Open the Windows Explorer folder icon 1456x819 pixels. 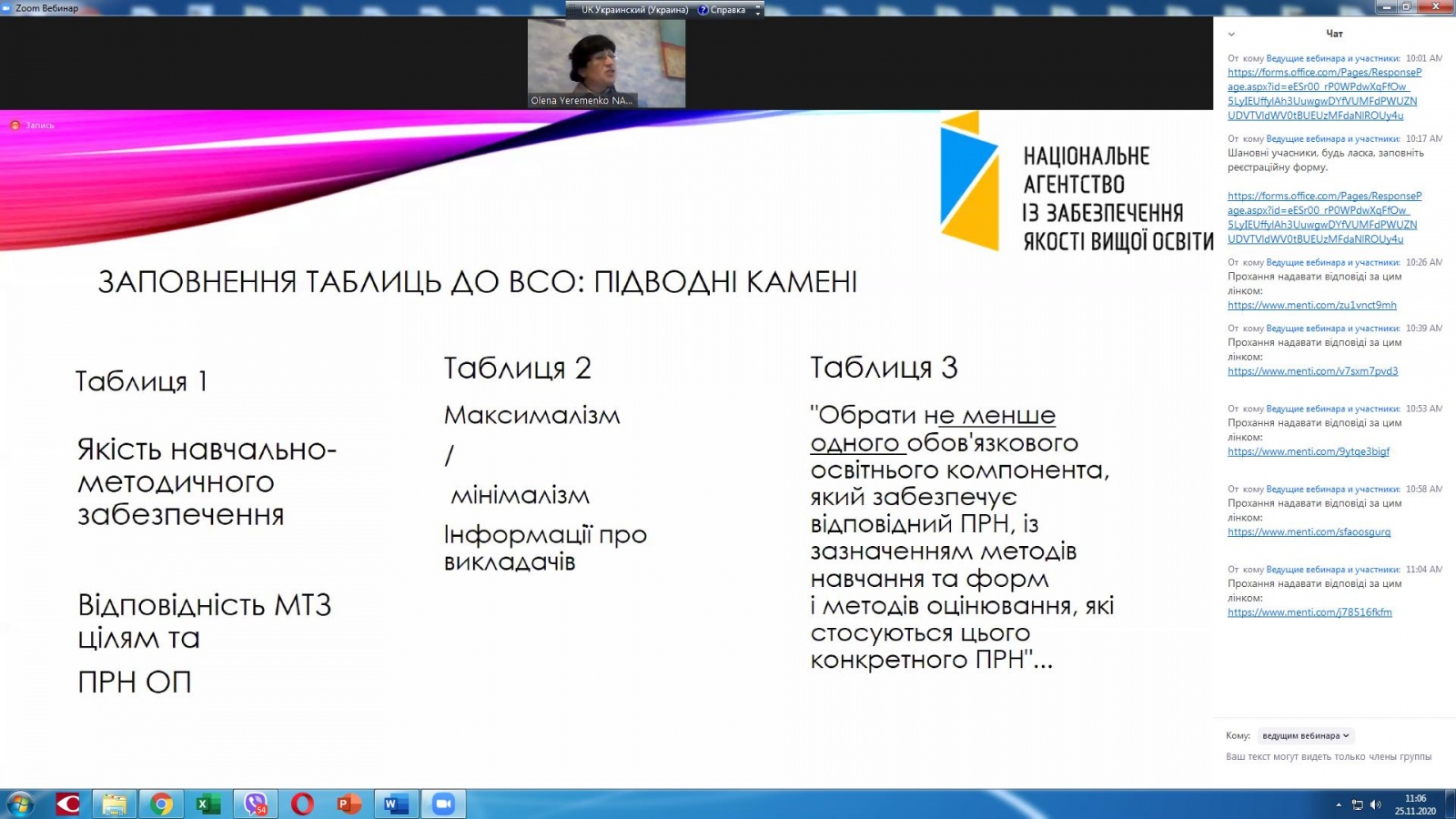pos(115,804)
